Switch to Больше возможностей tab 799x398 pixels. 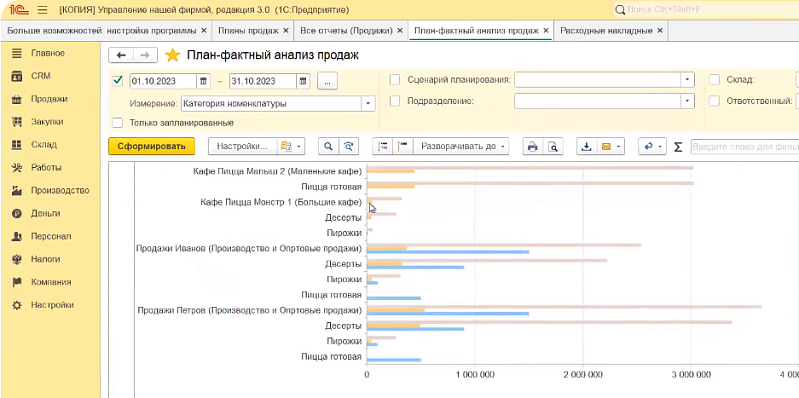(101, 31)
